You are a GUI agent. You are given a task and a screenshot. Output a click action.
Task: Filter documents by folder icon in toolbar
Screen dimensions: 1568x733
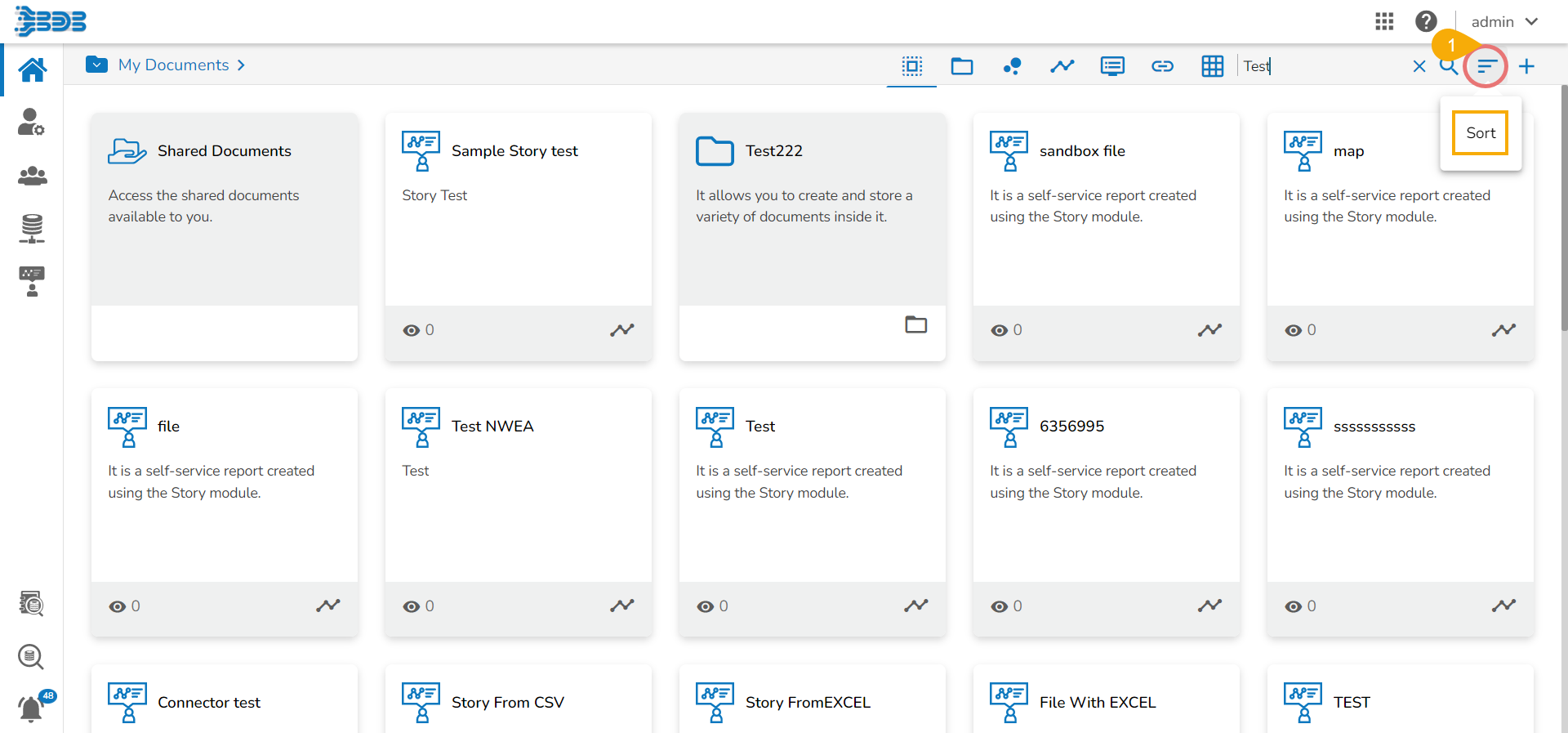point(961,66)
